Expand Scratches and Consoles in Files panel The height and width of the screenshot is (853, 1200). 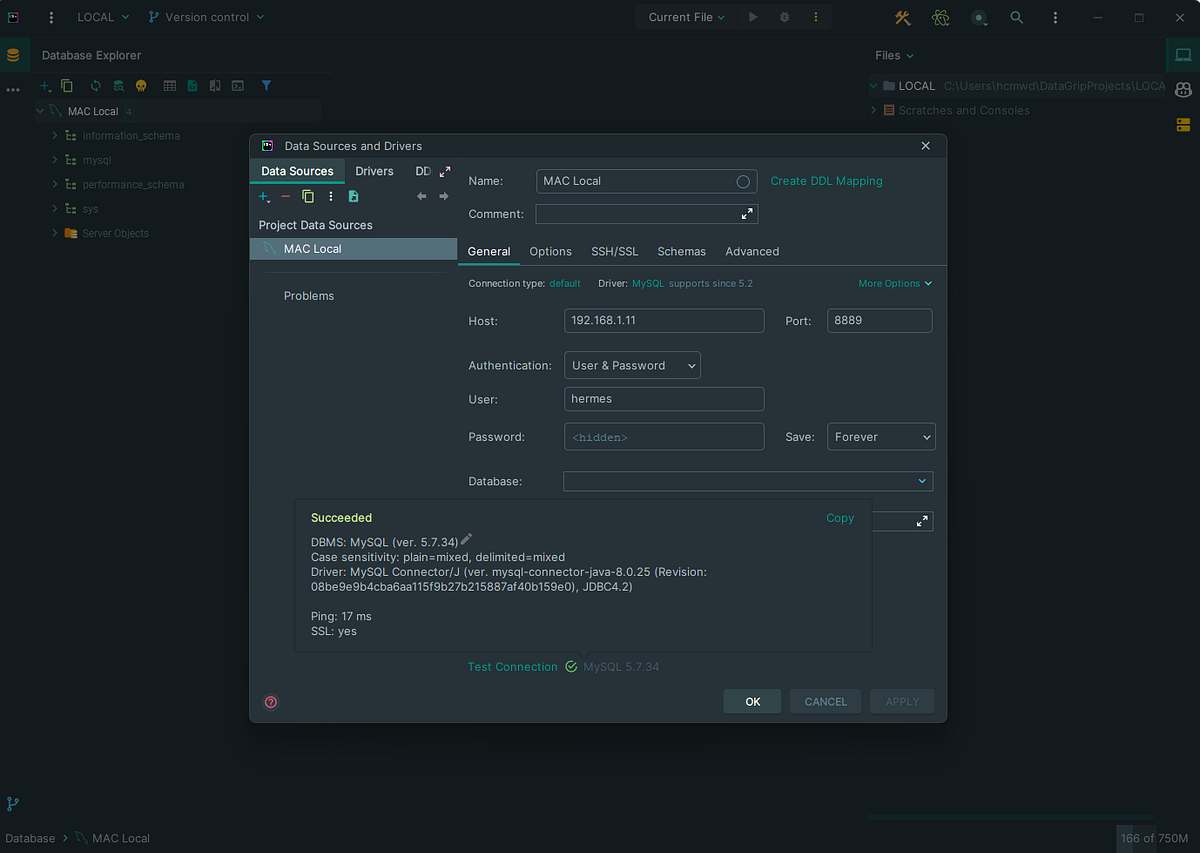874,110
